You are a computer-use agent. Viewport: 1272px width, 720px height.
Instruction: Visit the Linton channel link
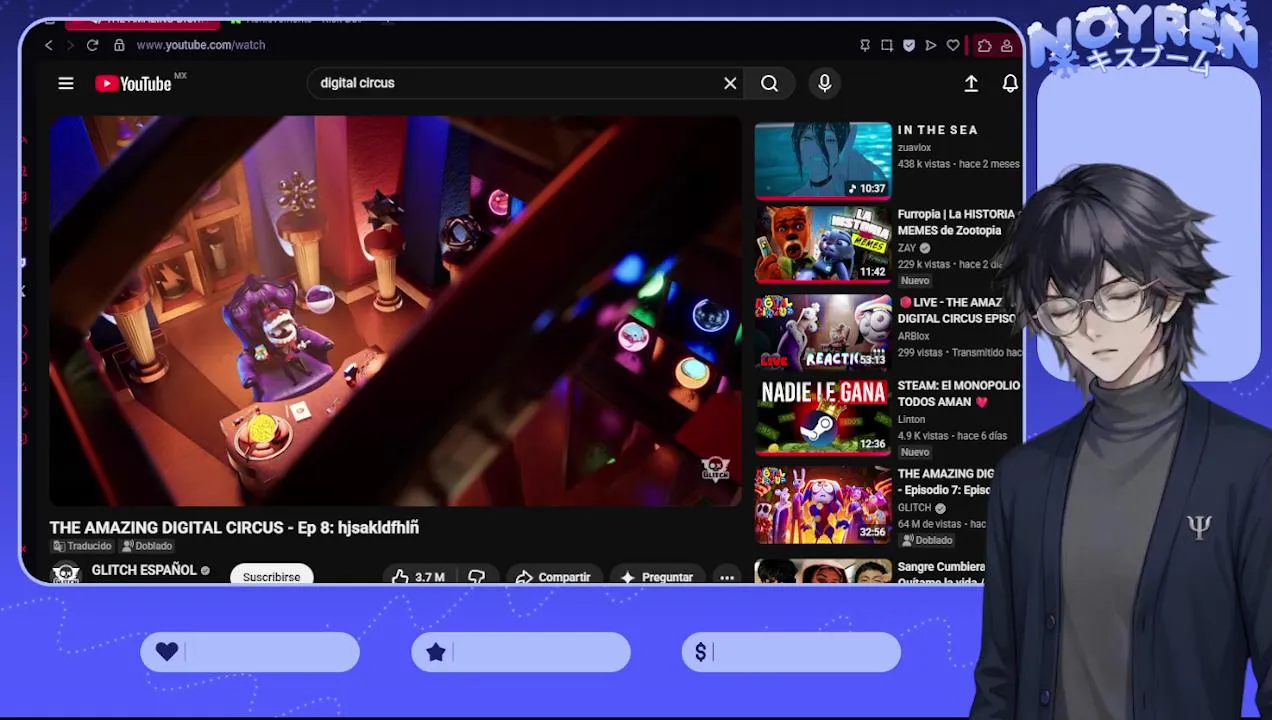coord(912,419)
